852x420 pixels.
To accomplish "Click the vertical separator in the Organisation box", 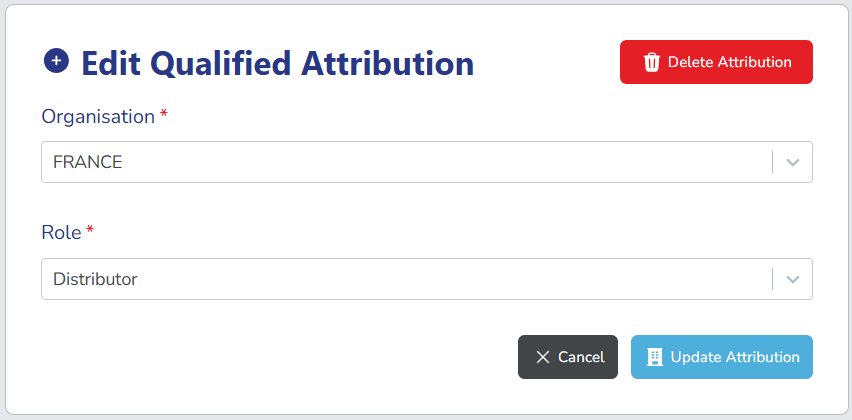I will 773,162.
